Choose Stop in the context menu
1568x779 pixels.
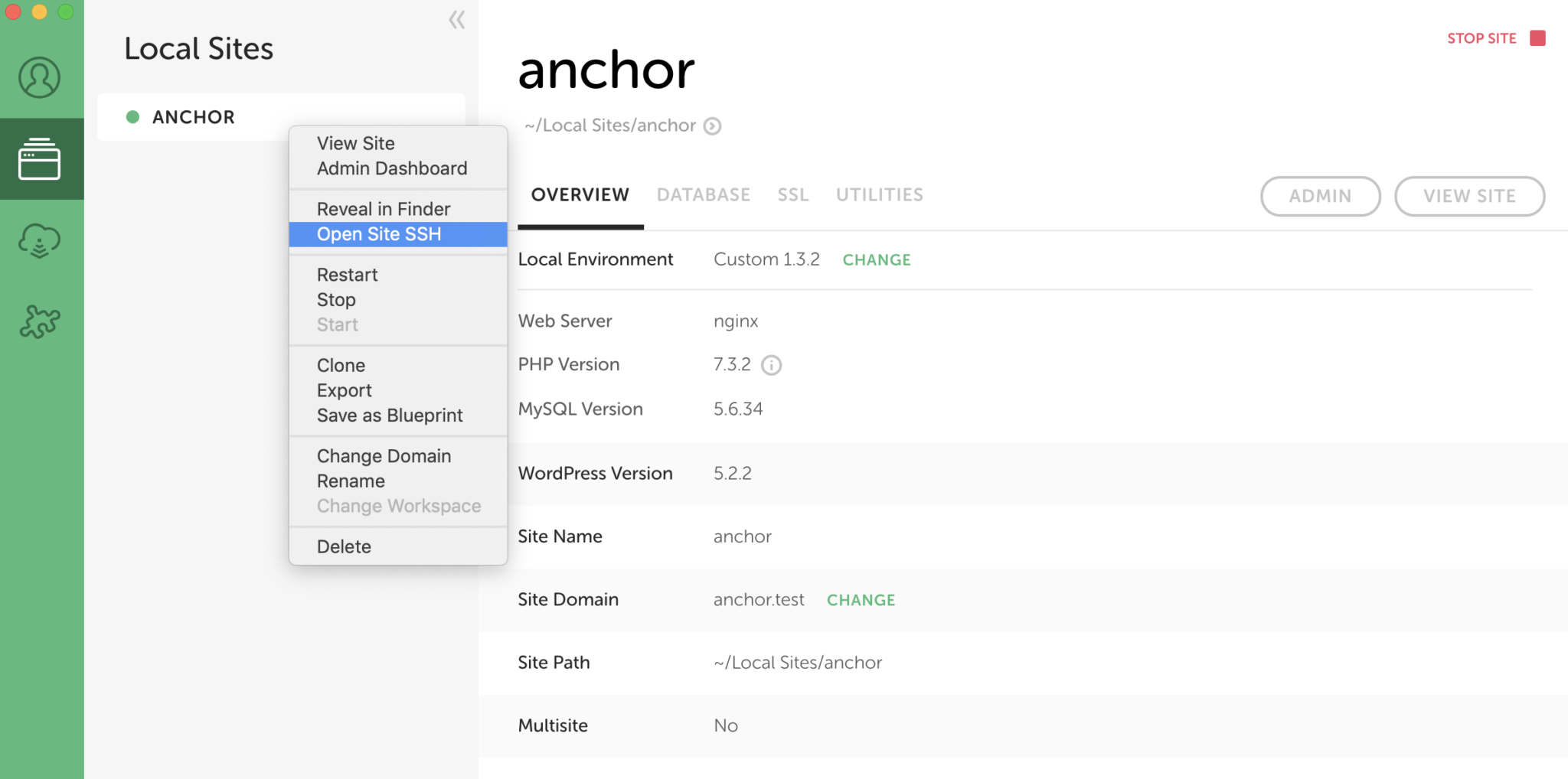click(x=398, y=300)
